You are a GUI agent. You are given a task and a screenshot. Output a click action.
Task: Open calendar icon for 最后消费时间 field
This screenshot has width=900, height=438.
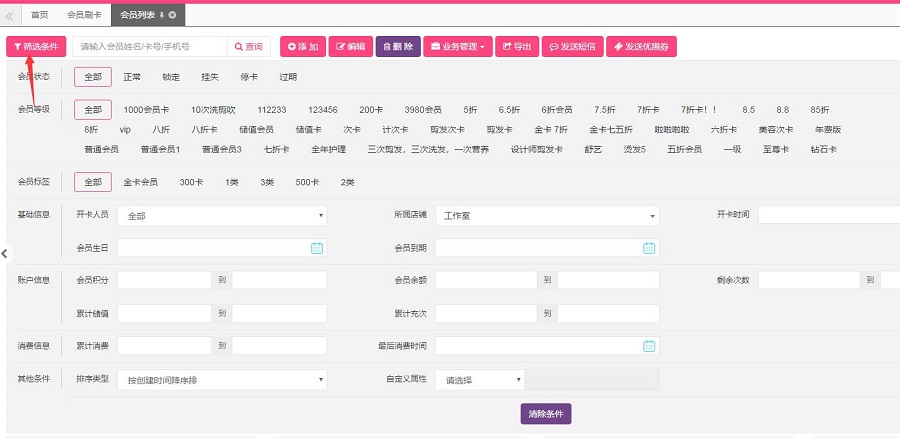point(649,346)
